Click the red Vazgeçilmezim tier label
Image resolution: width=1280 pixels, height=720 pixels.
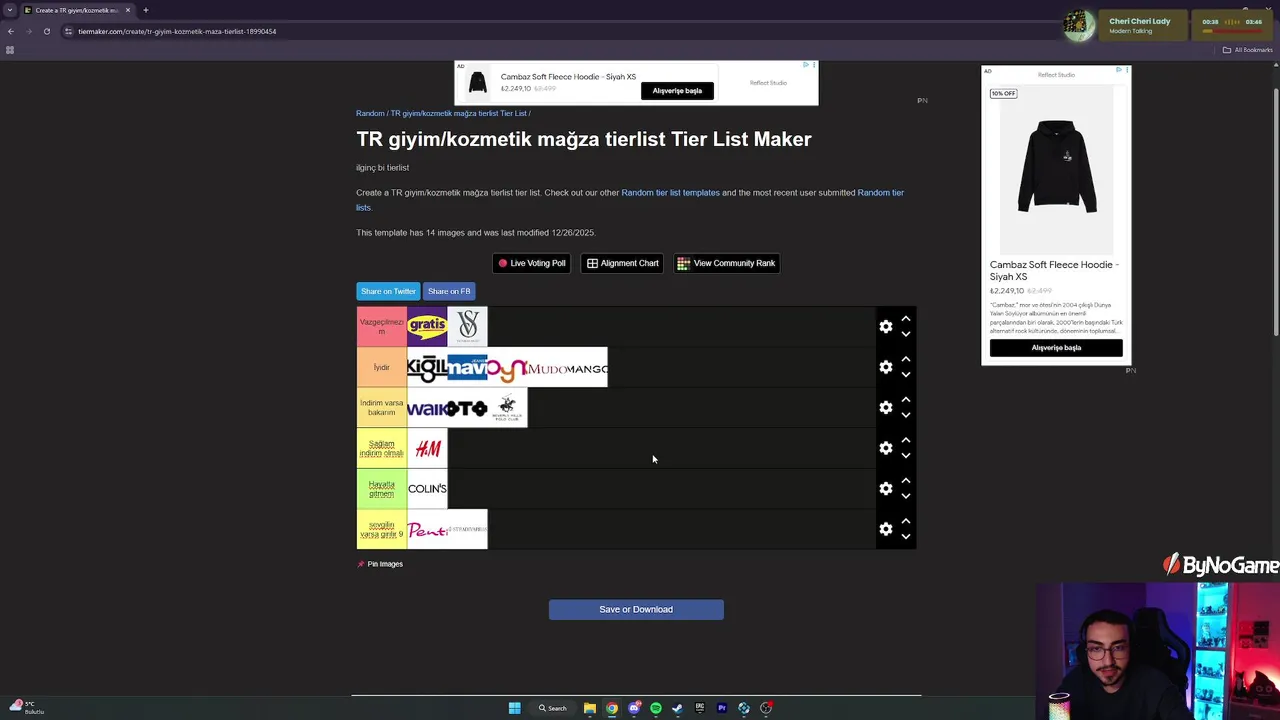(381, 327)
